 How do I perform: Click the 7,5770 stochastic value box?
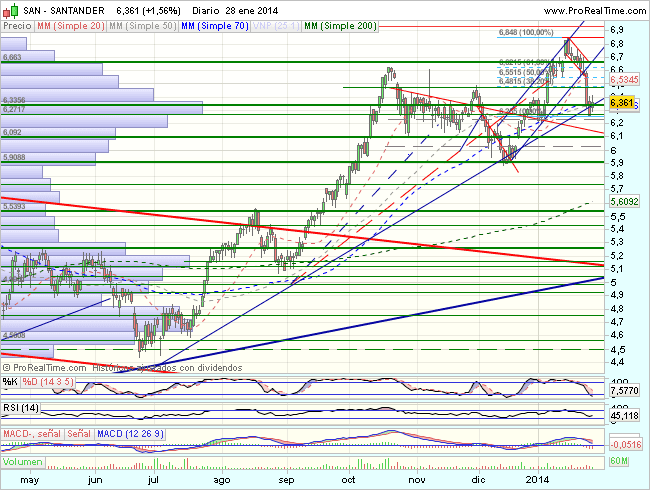[x=624, y=391]
